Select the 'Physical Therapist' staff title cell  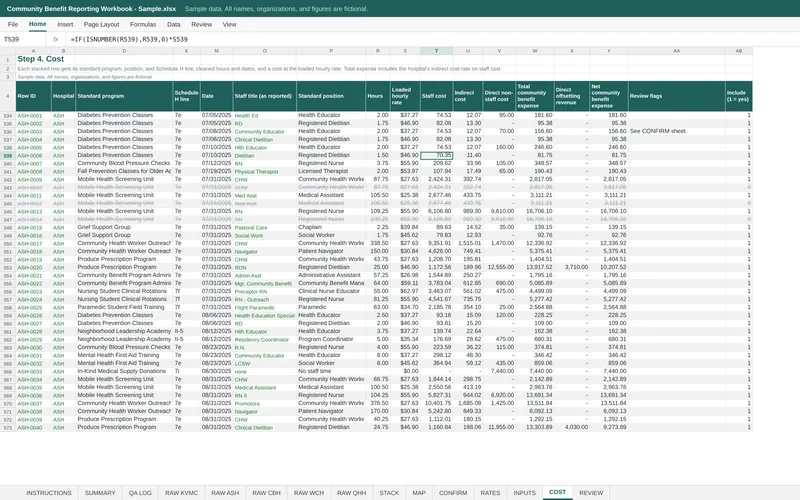click(264, 171)
